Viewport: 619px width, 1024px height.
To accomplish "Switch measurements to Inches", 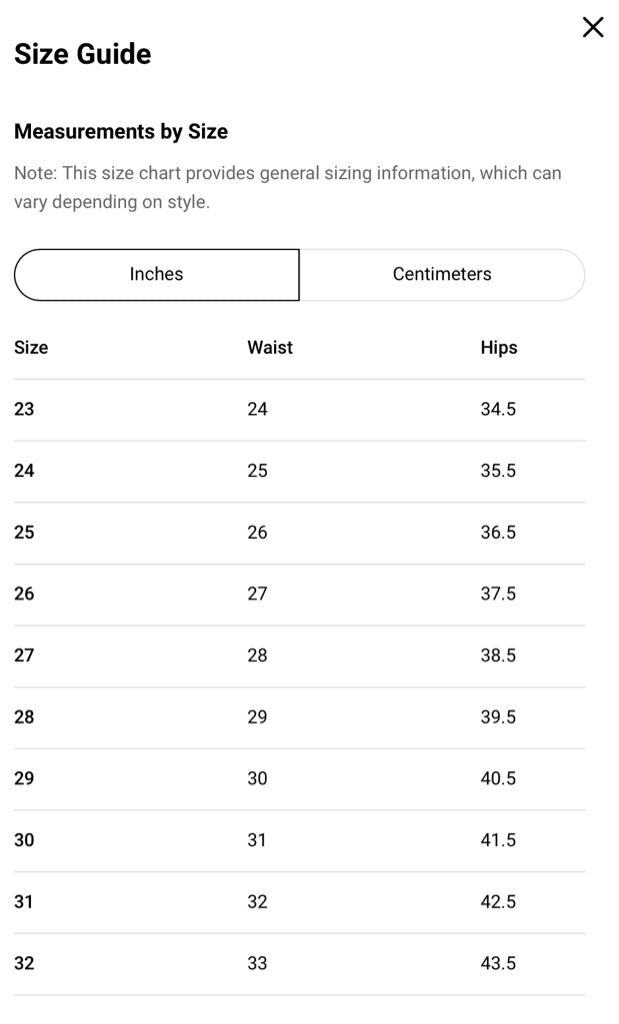I will 156,274.
